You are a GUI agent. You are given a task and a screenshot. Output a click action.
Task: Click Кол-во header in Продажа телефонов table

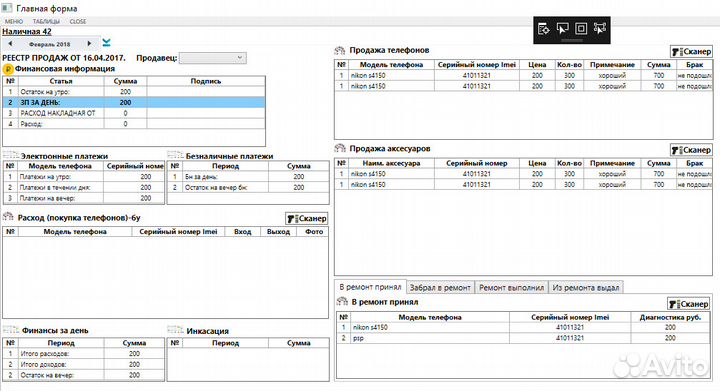[x=569, y=65]
